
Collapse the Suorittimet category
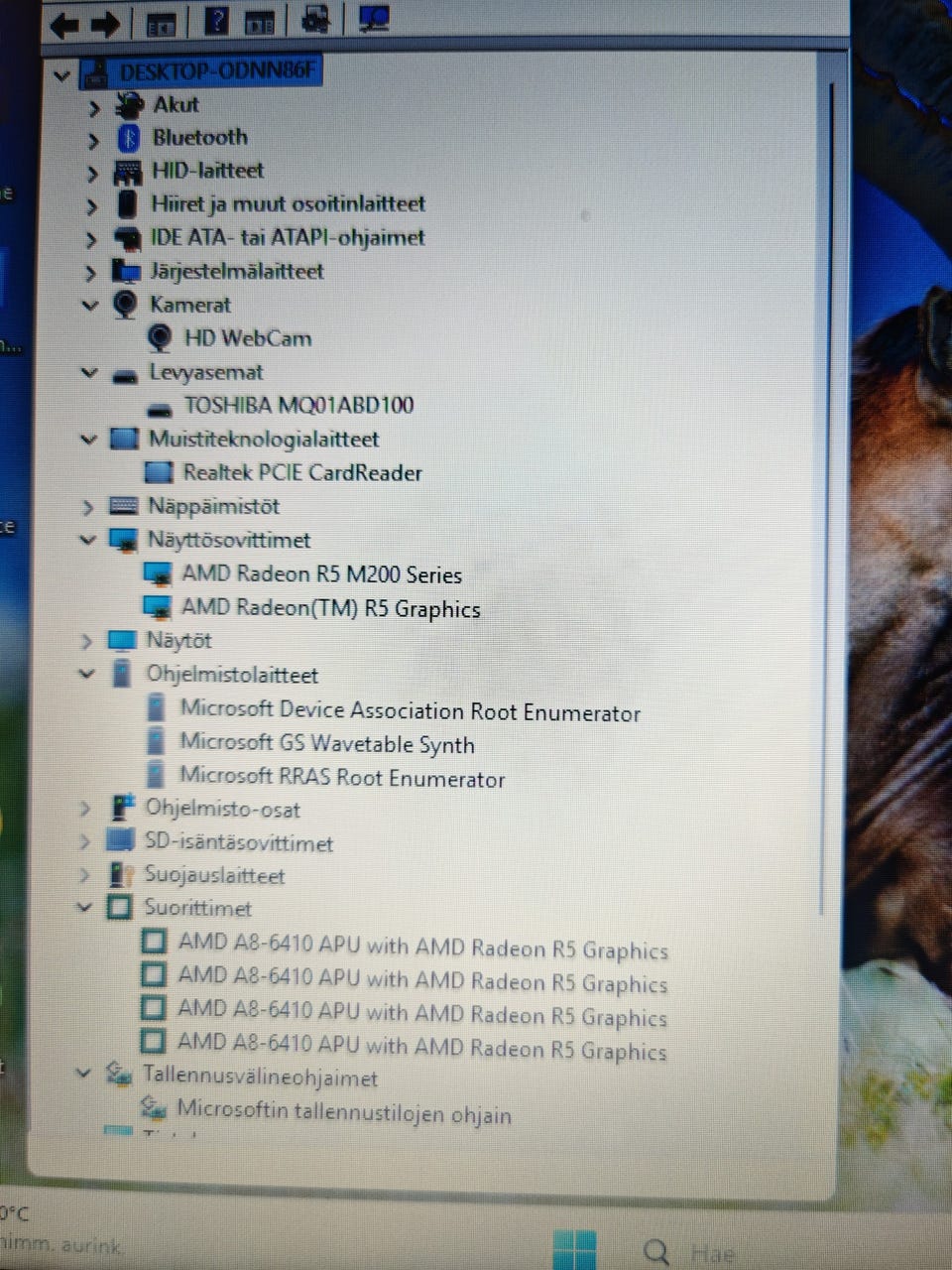tap(84, 907)
